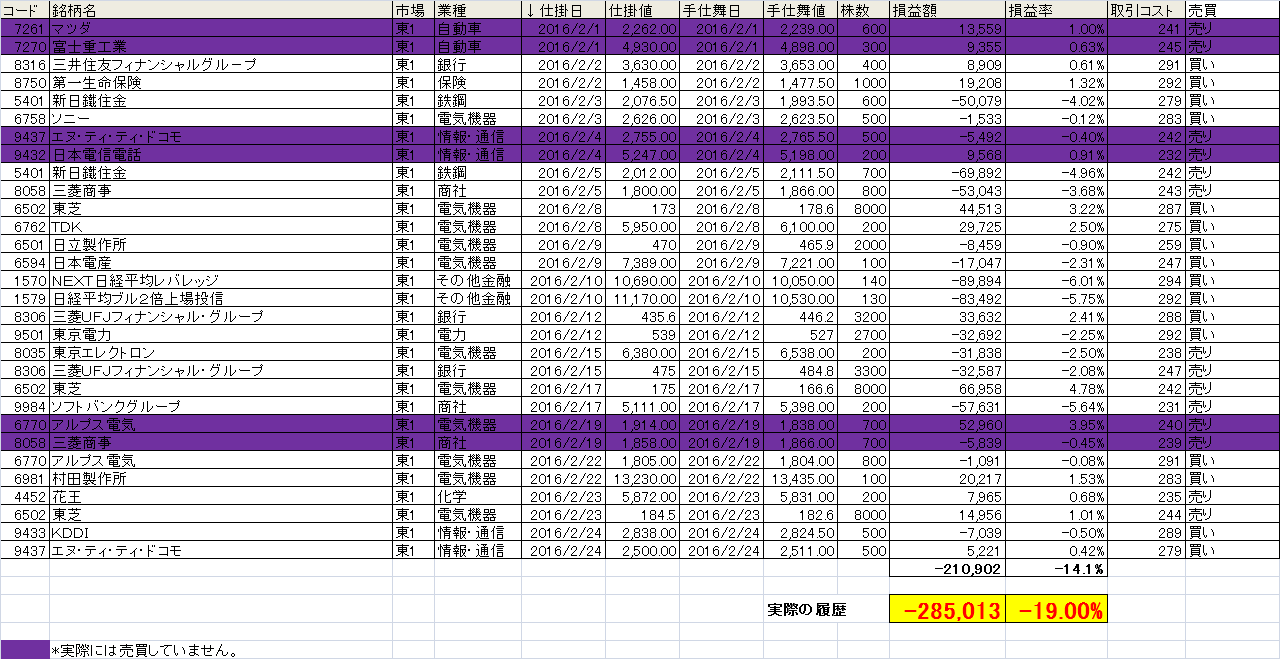
Task: Click the 3200 share count cell
Action: (863, 316)
